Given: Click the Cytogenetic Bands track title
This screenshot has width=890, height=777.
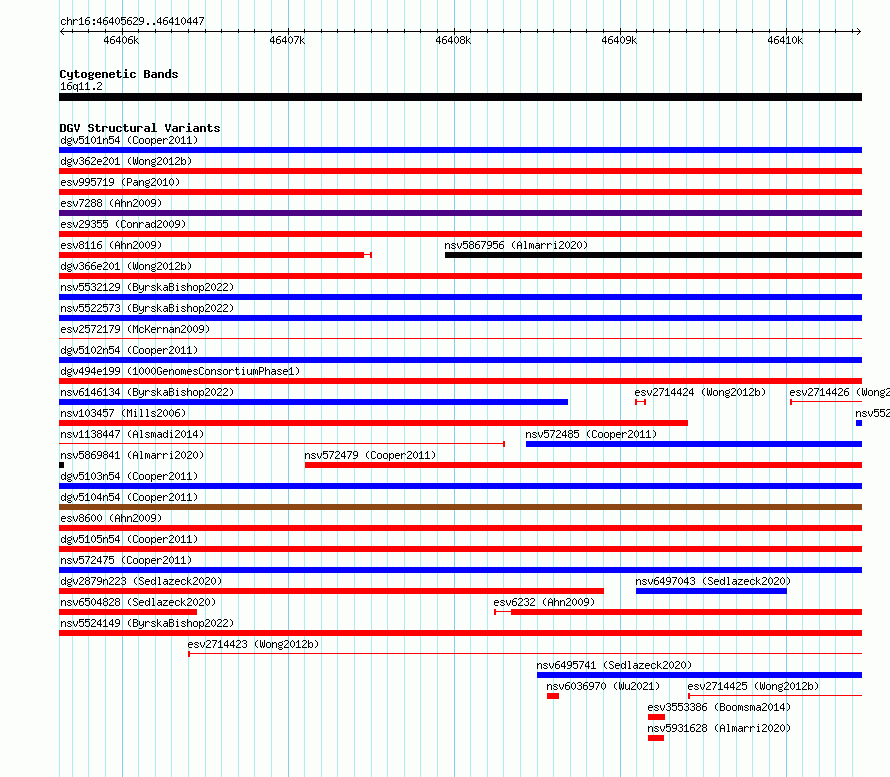Looking at the screenshot, I should pyautogui.click(x=119, y=74).
